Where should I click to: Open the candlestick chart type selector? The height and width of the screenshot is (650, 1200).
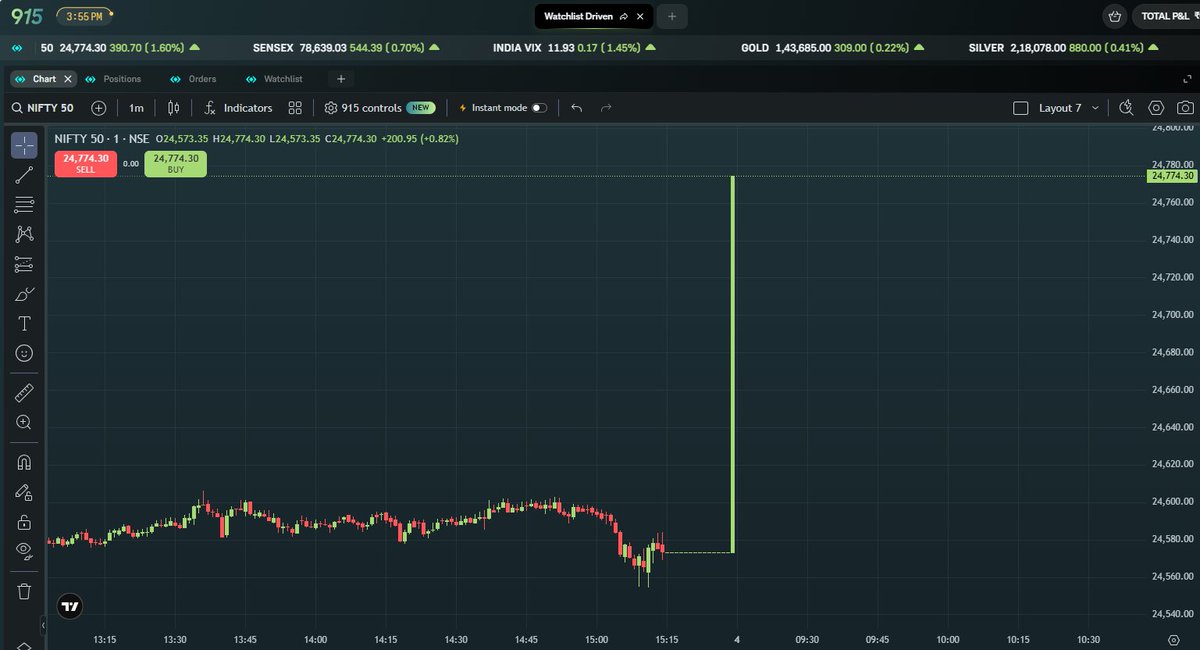[x=174, y=108]
